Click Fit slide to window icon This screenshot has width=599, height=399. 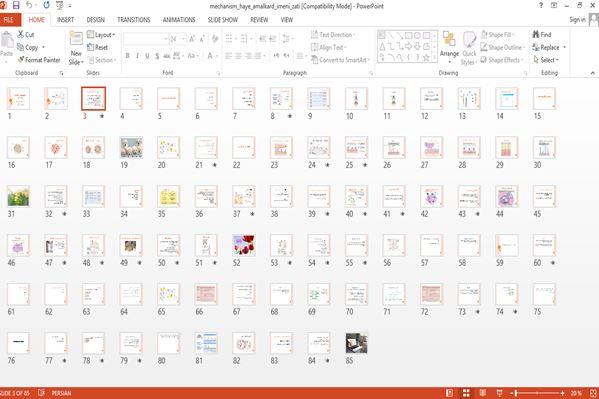click(x=593, y=393)
